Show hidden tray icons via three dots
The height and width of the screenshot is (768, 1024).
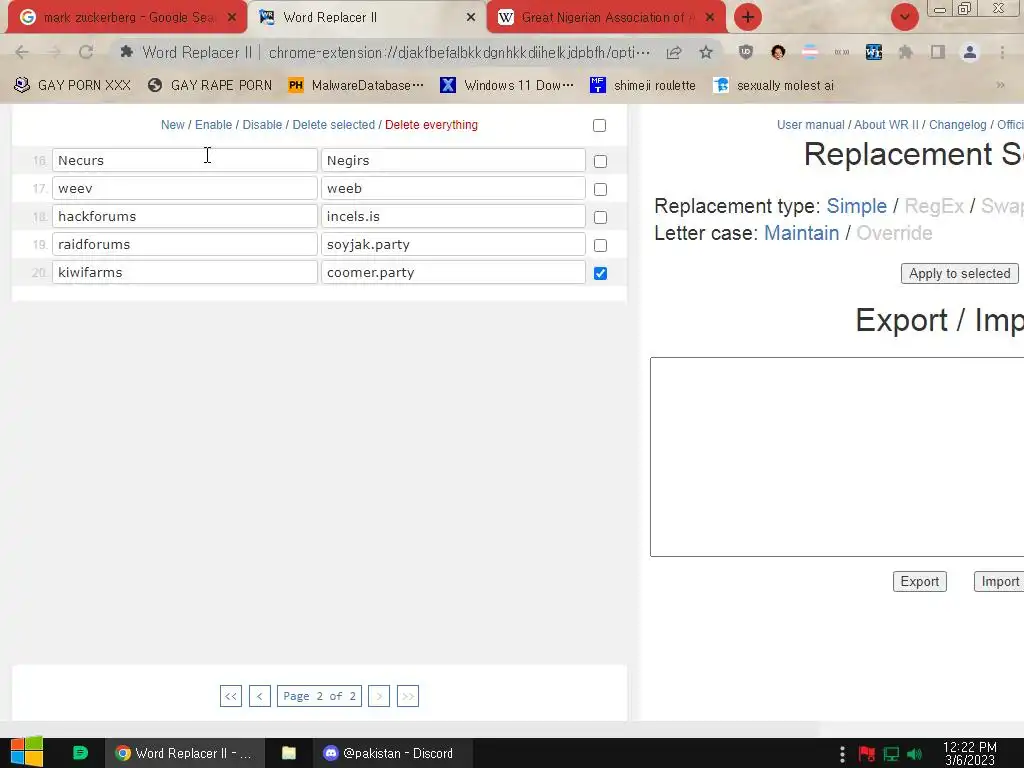tap(842, 754)
